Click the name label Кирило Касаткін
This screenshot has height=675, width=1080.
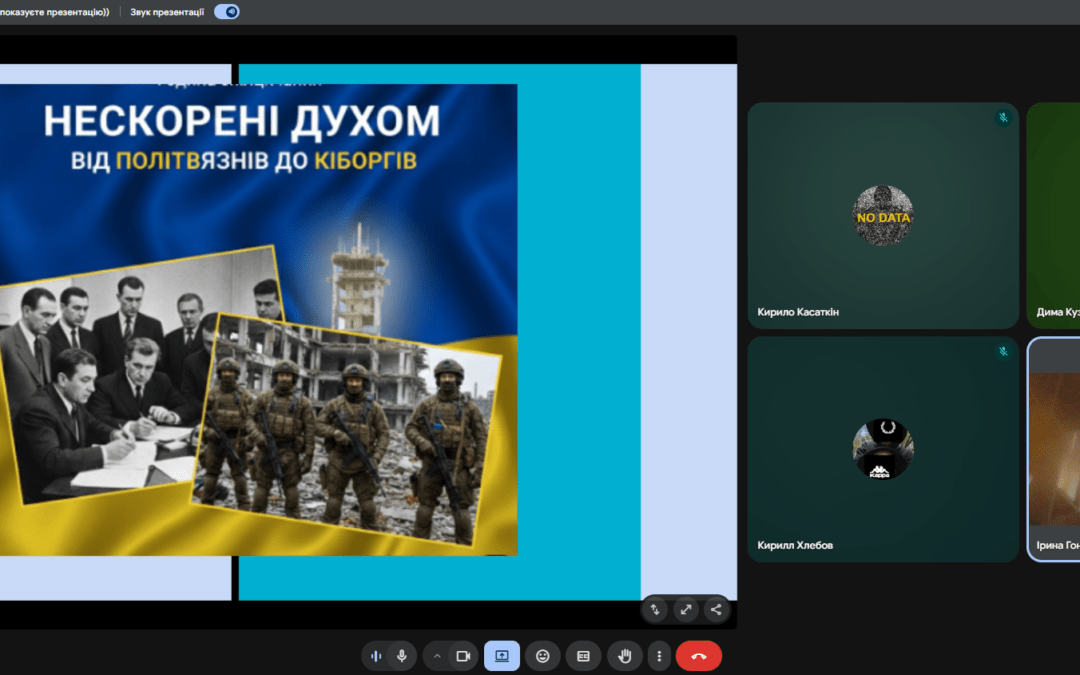(798, 312)
